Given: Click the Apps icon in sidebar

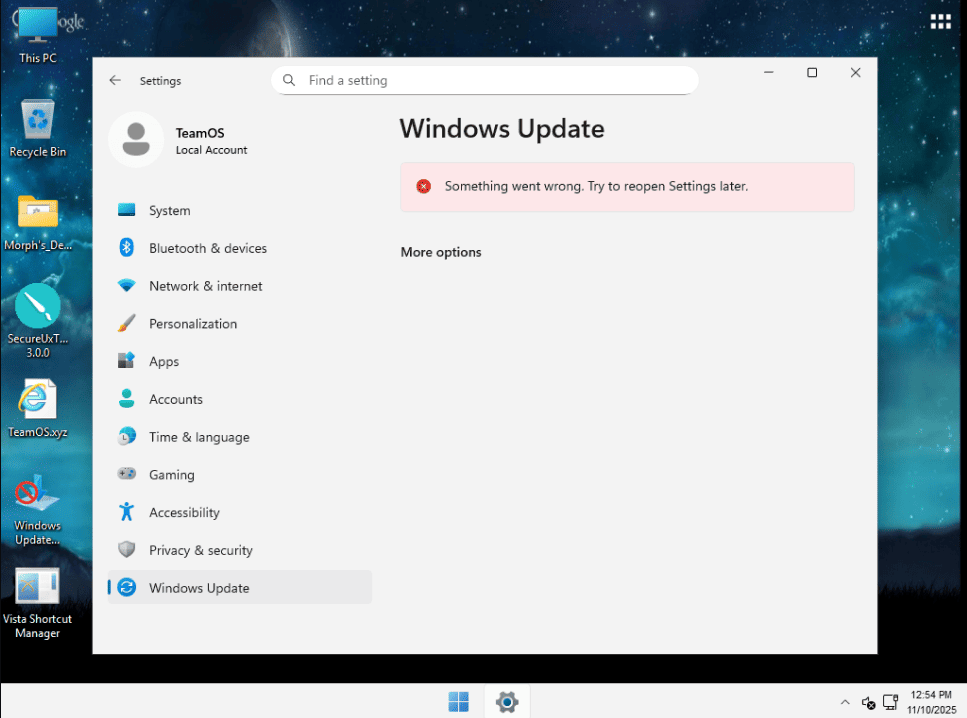Looking at the screenshot, I should (x=126, y=361).
